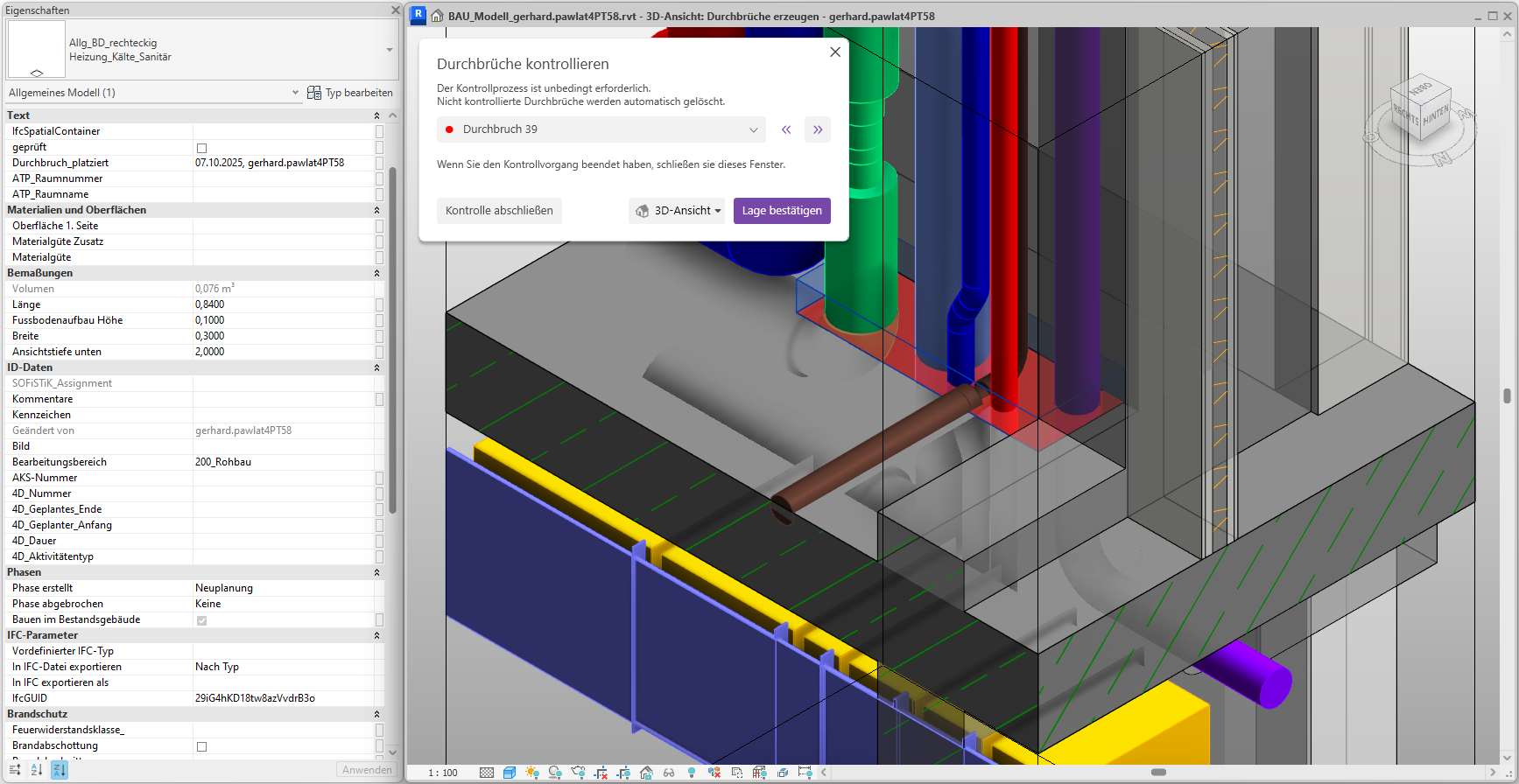
Task: Go to next Durchbruch with forward arrows
Action: [x=817, y=129]
